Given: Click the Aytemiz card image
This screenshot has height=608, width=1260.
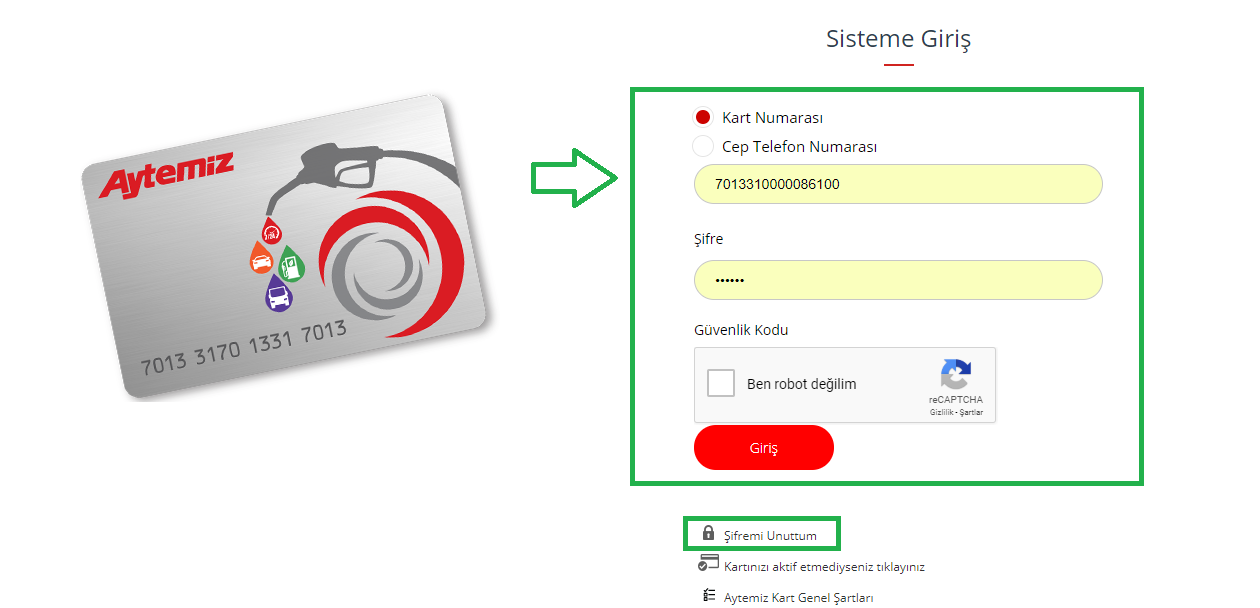Looking at the screenshot, I should click(x=285, y=248).
